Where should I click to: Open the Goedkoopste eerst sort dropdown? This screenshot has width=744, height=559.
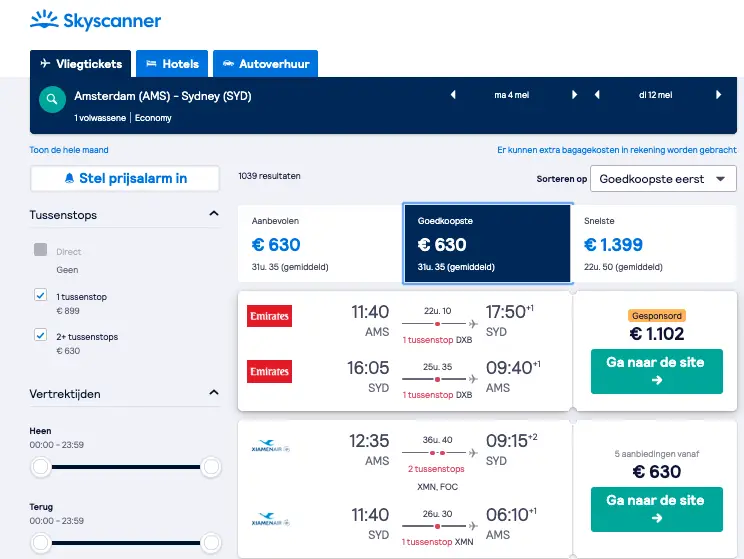tap(663, 179)
